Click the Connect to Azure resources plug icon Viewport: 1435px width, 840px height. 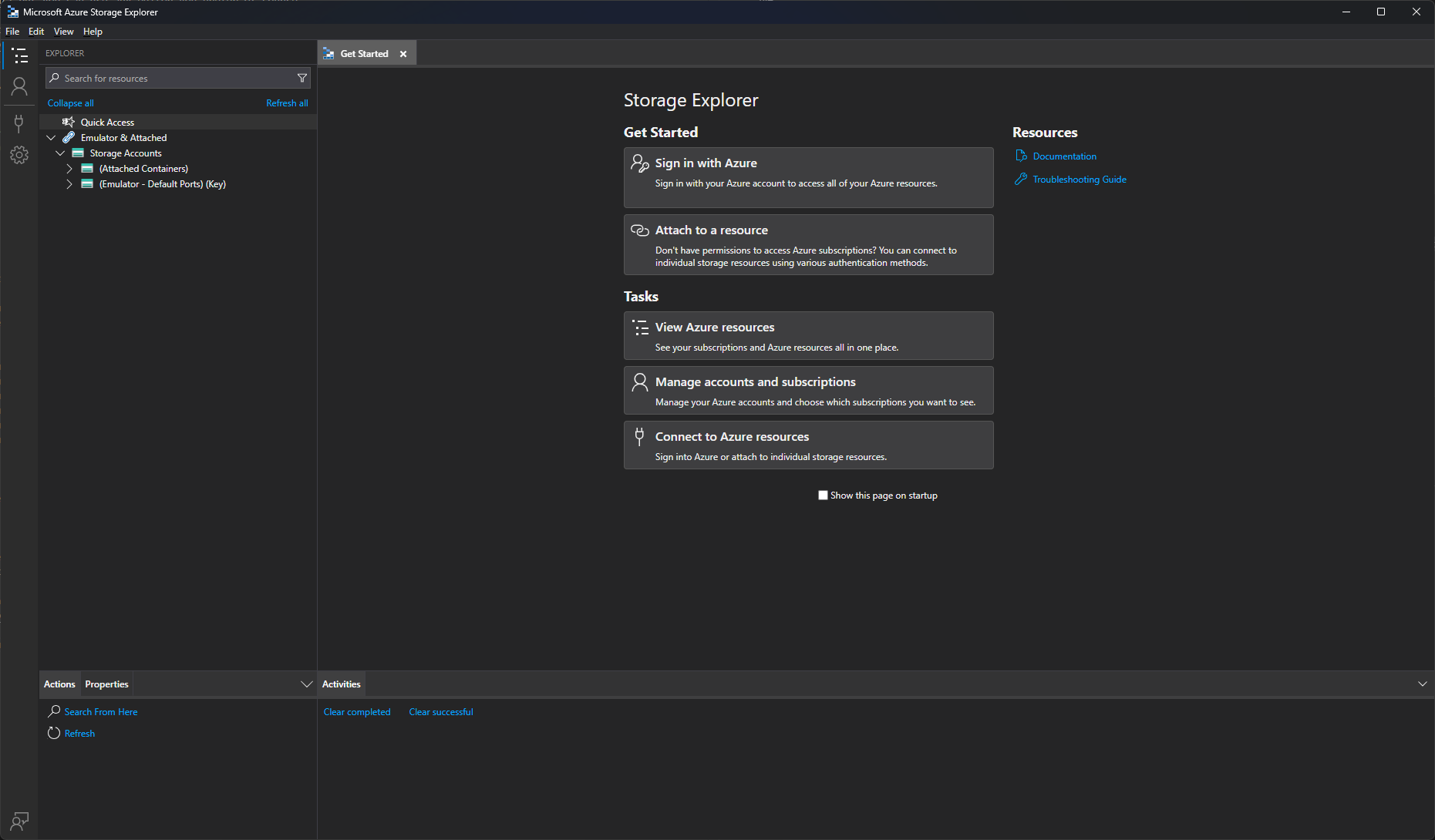tap(639, 437)
